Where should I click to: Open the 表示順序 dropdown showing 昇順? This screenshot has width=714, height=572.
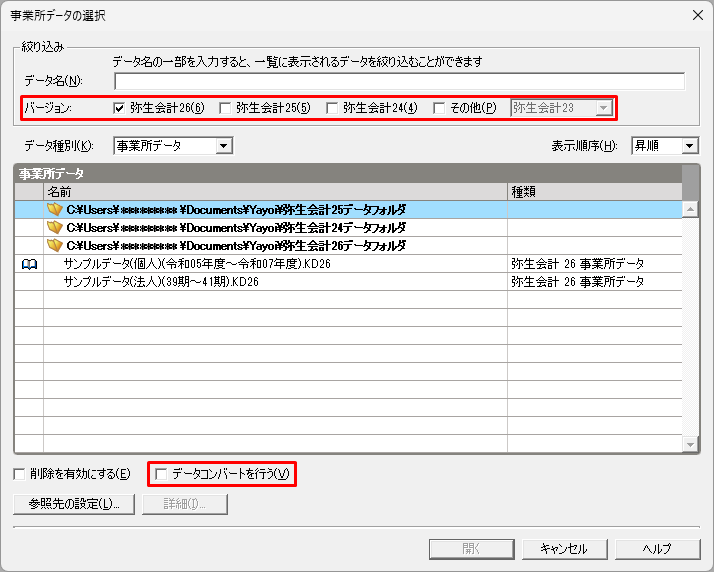(689, 146)
